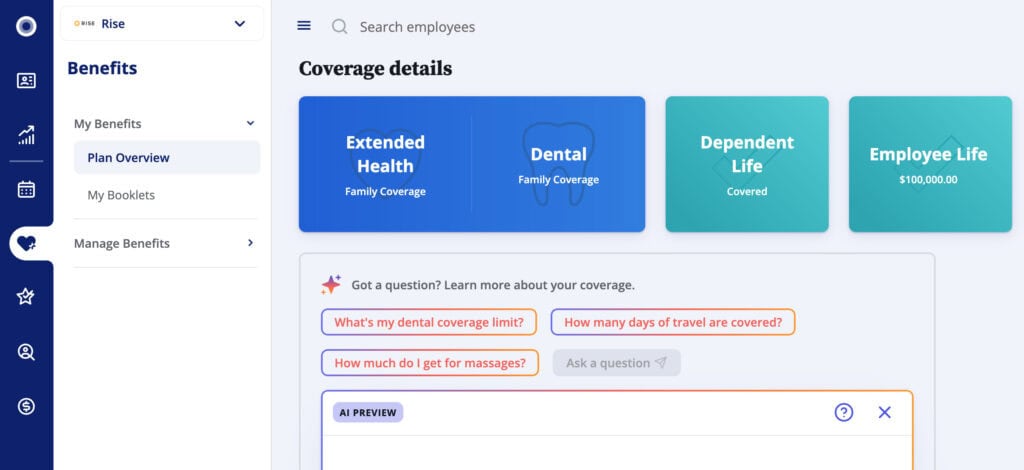Collapse the My Benefits section
1024x470 pixels.
(250, 124)
